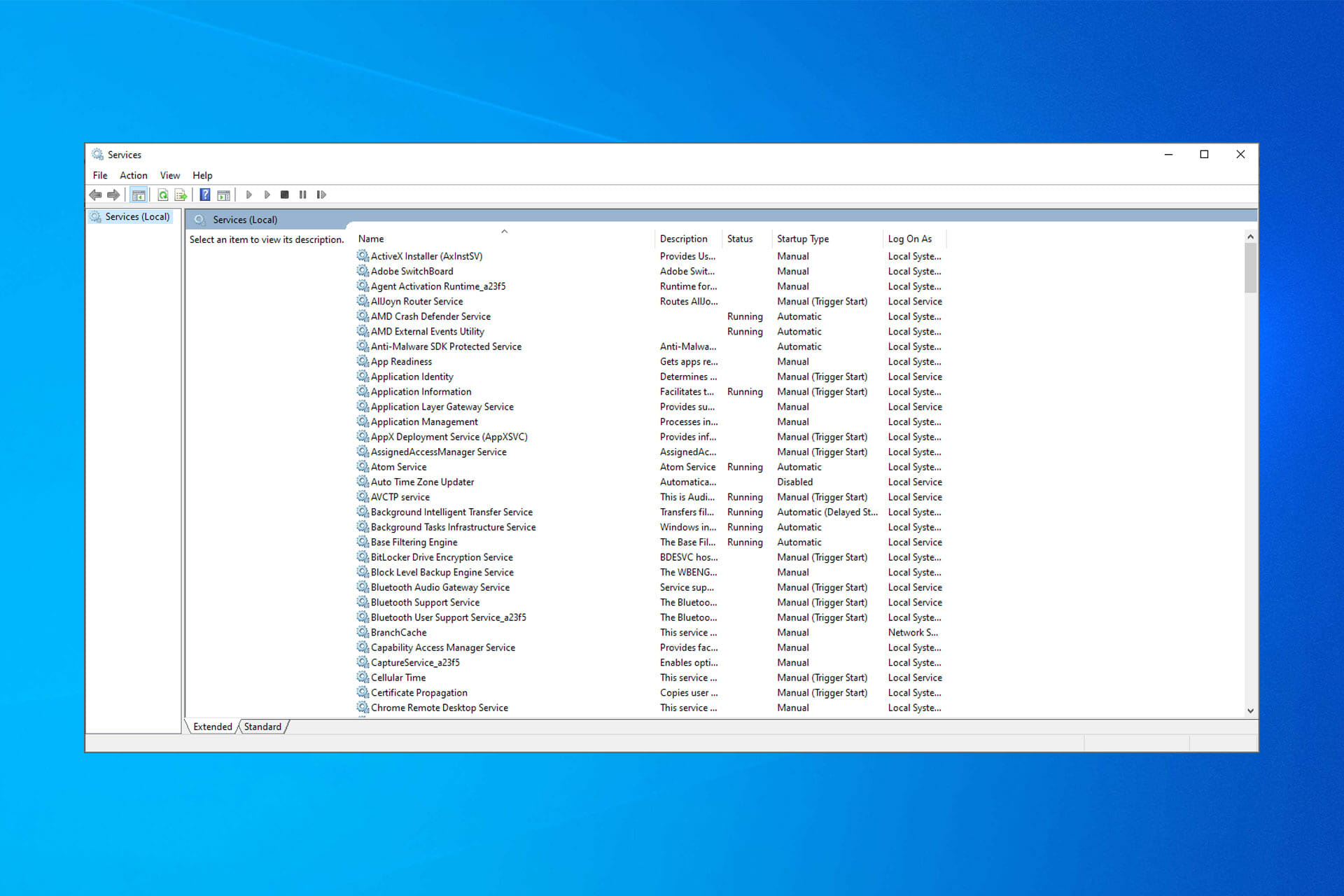Toggle the Show/Hide Action Pane icon
This screenshot has height=896, width=1344.
point(223,195)
